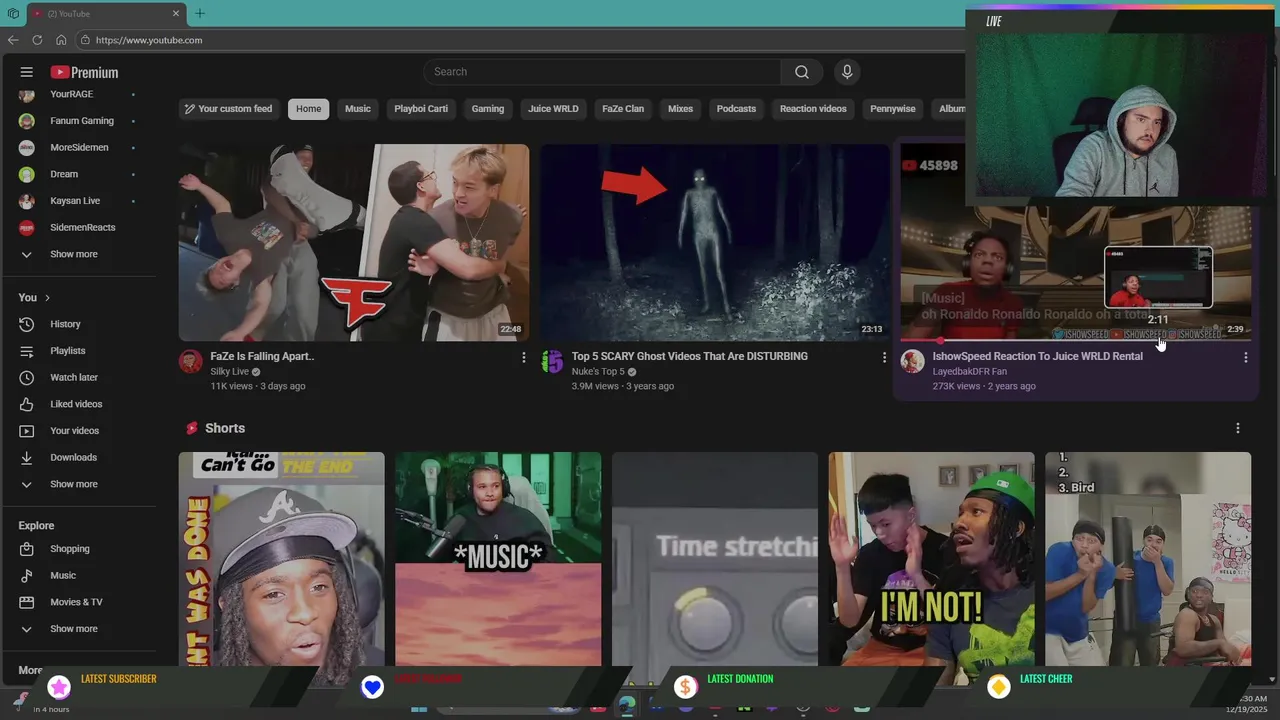The image size is (1280, 720).
Task: Open Your custom feed button
Action: [228, 109]
